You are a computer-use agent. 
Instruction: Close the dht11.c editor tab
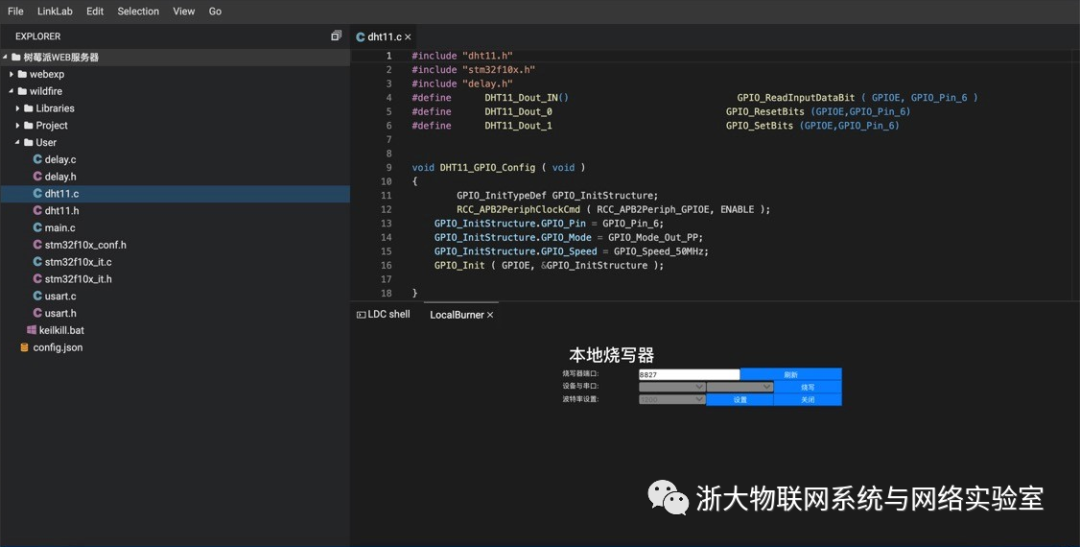coord(408,37)
